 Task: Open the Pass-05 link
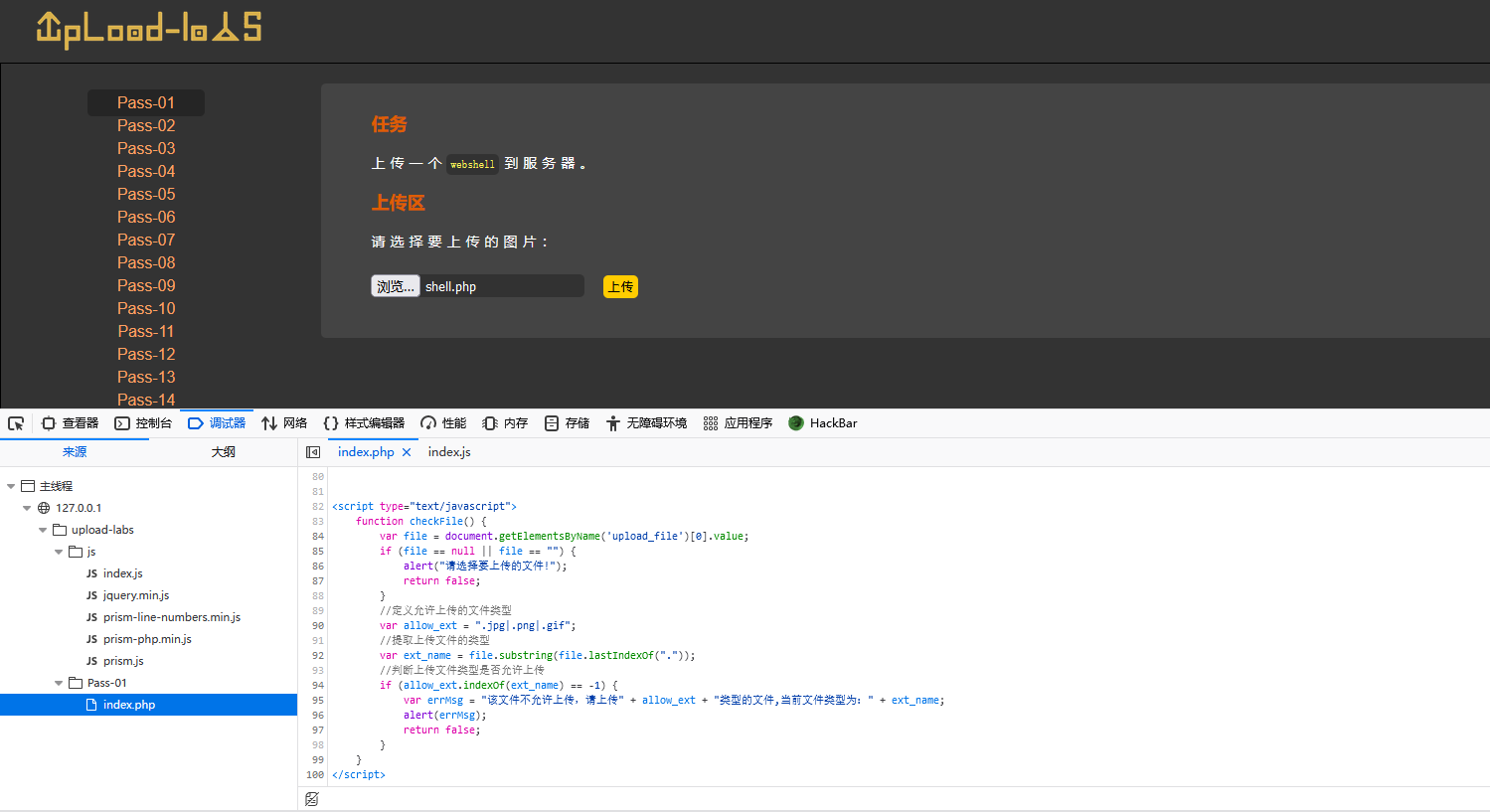[146, 194]
